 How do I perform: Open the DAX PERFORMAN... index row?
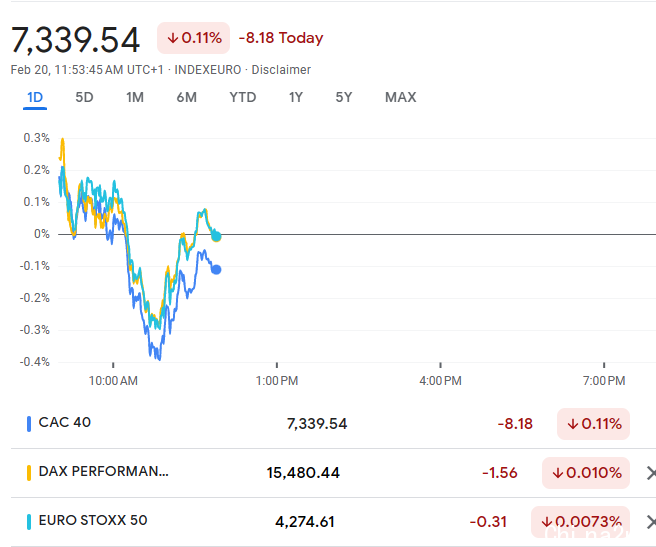click(x=333, y=473)
